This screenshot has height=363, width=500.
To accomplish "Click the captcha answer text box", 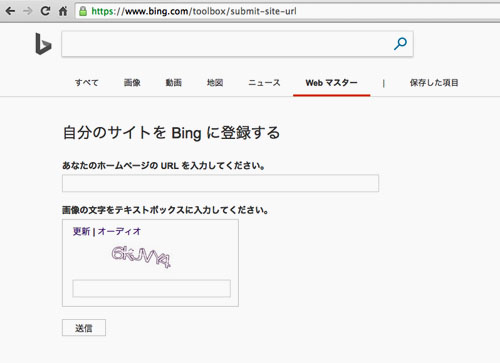I will [152, 288].
